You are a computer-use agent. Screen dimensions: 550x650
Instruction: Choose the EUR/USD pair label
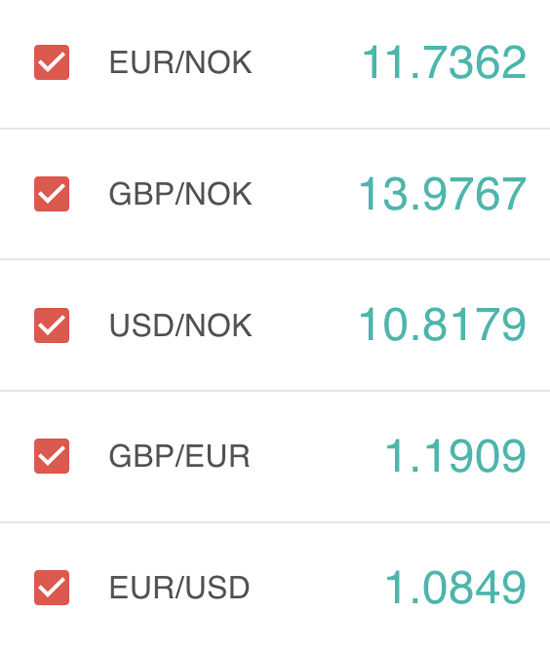coord(179,588)
